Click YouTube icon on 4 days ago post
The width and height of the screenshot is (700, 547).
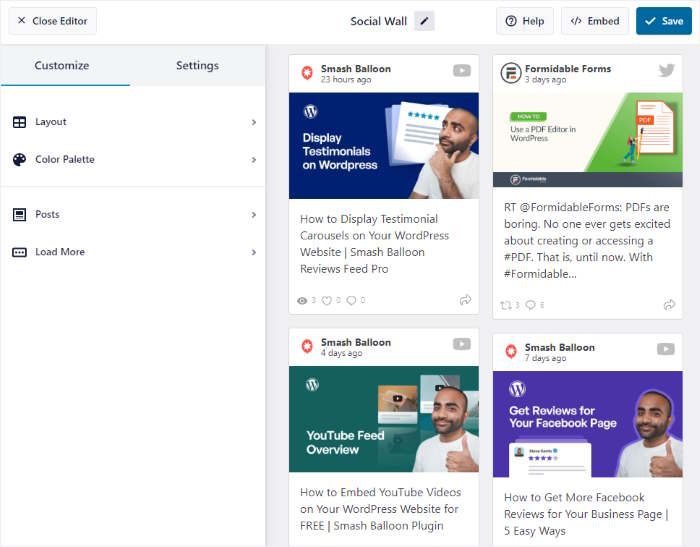click(x=462, y=344)
